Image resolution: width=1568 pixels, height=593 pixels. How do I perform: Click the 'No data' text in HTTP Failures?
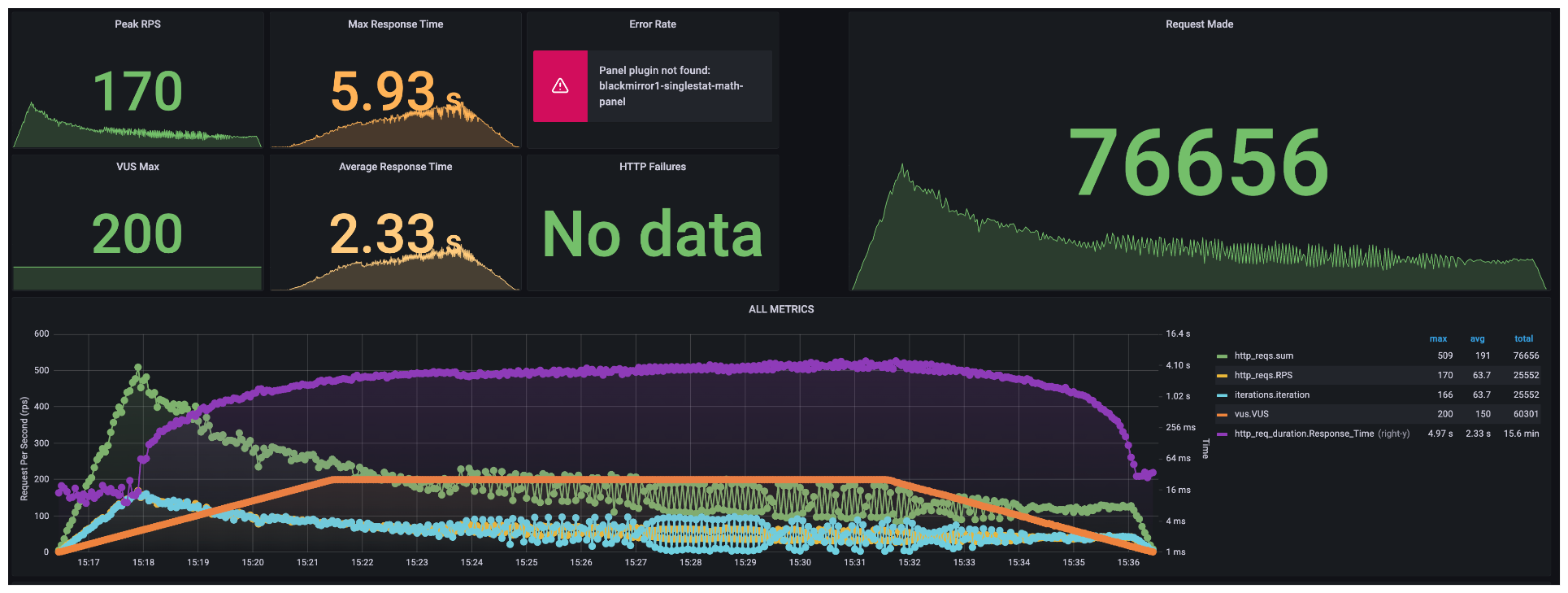click(652, 234)
